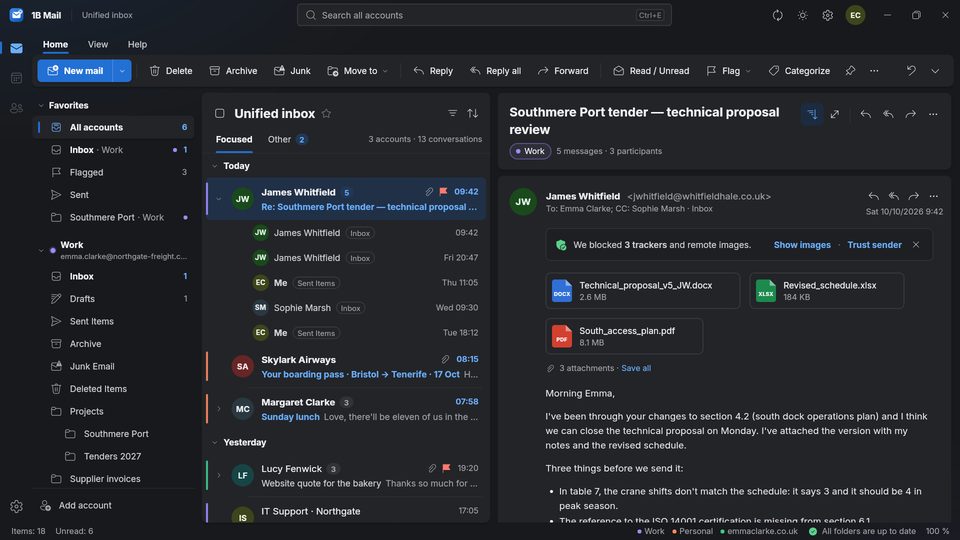Collapse the ribbon with chevron
The image size is (960, 540).
click(935, 71)
